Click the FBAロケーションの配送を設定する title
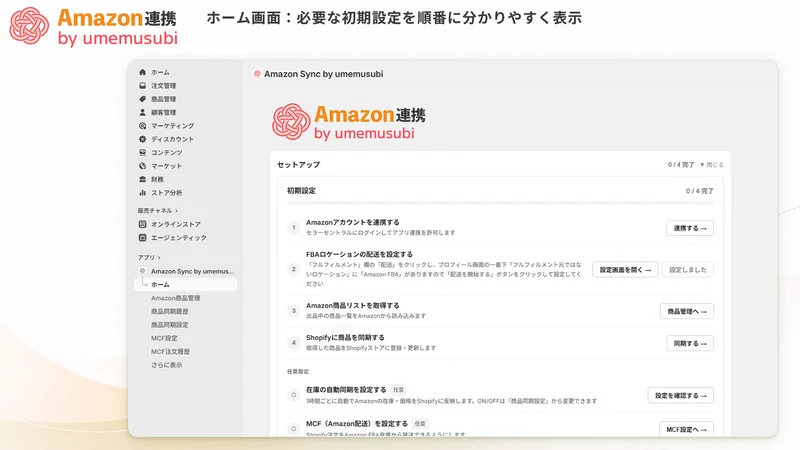This screenshot has height=450, width=800. click(x=359, y=254)
